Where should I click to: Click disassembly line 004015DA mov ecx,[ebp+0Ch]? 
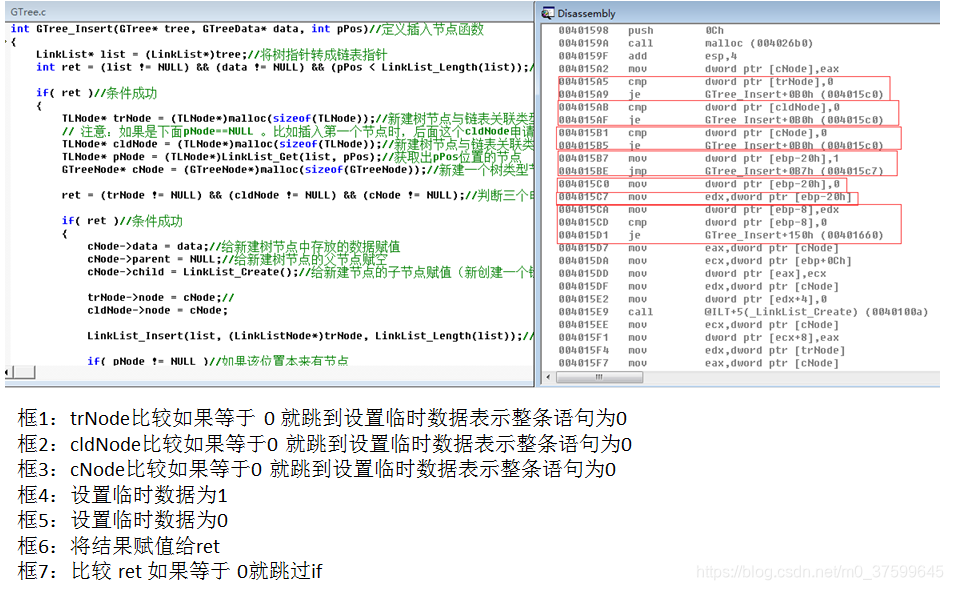(705, 261)
